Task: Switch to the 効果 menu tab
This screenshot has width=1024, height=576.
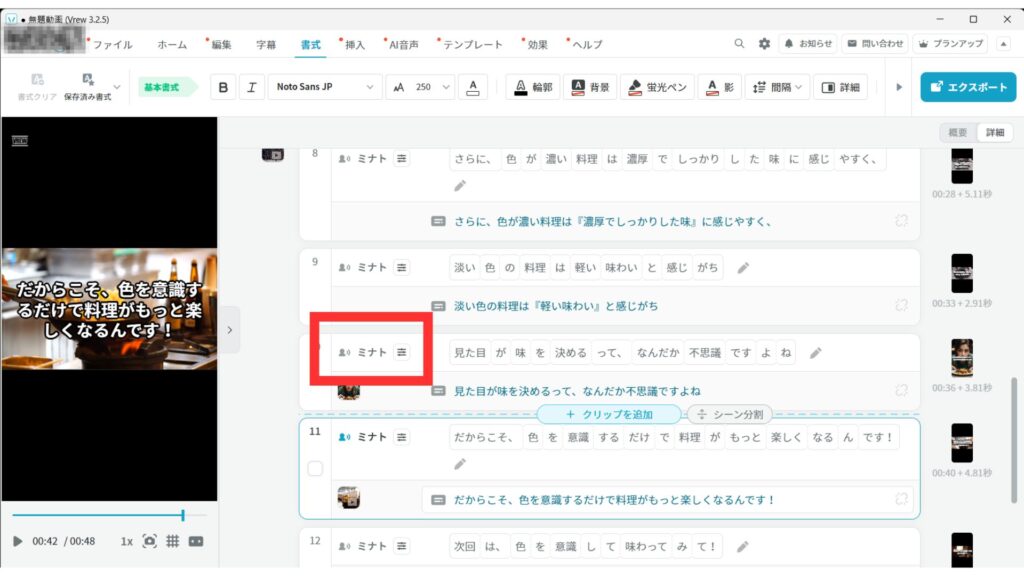Action: coord(537,45)
